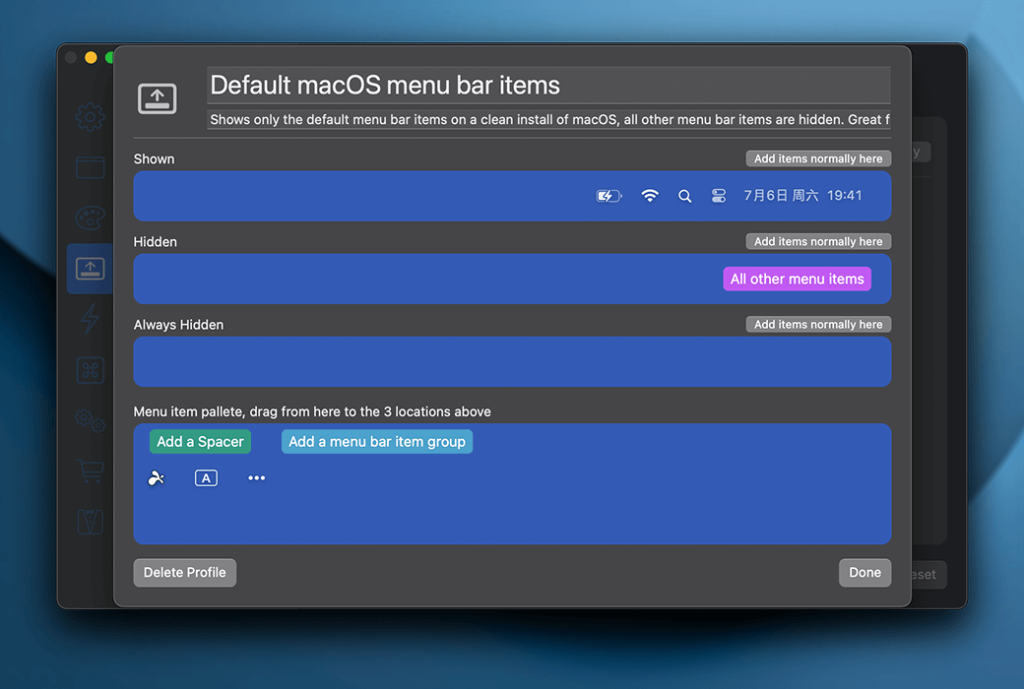Select the three-dots icon in the palette

(257, 478)
